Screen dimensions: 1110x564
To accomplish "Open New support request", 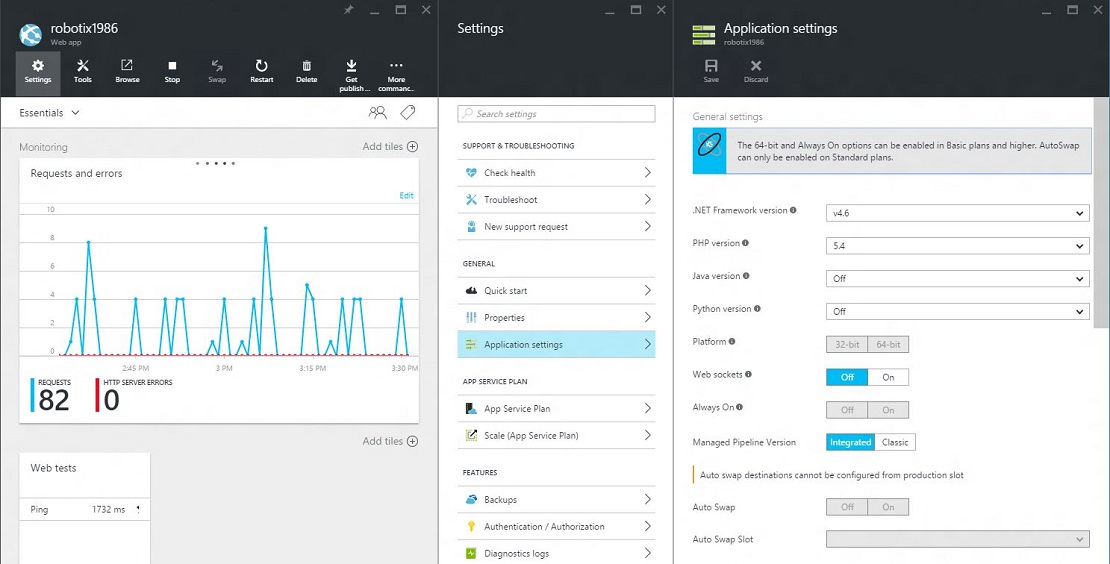I will (x=556, y=226).
